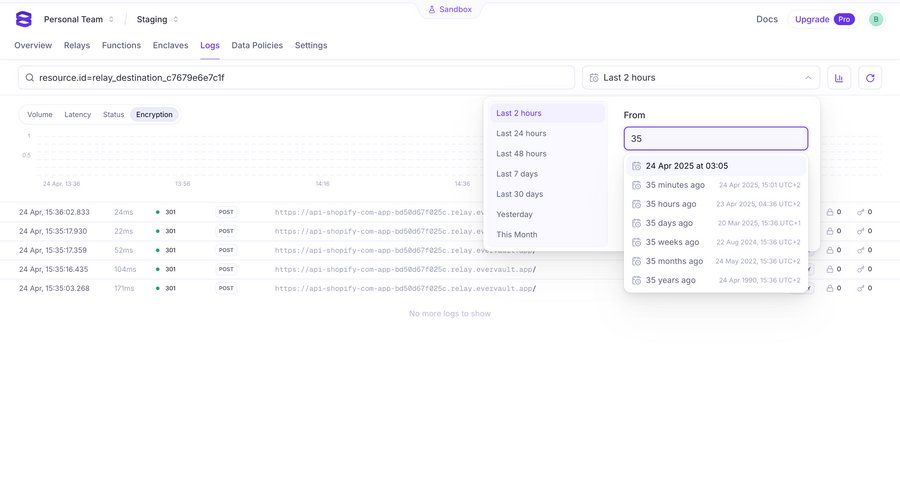Click the key icon on the 15:35:17.359 row

tap(860, 250)
